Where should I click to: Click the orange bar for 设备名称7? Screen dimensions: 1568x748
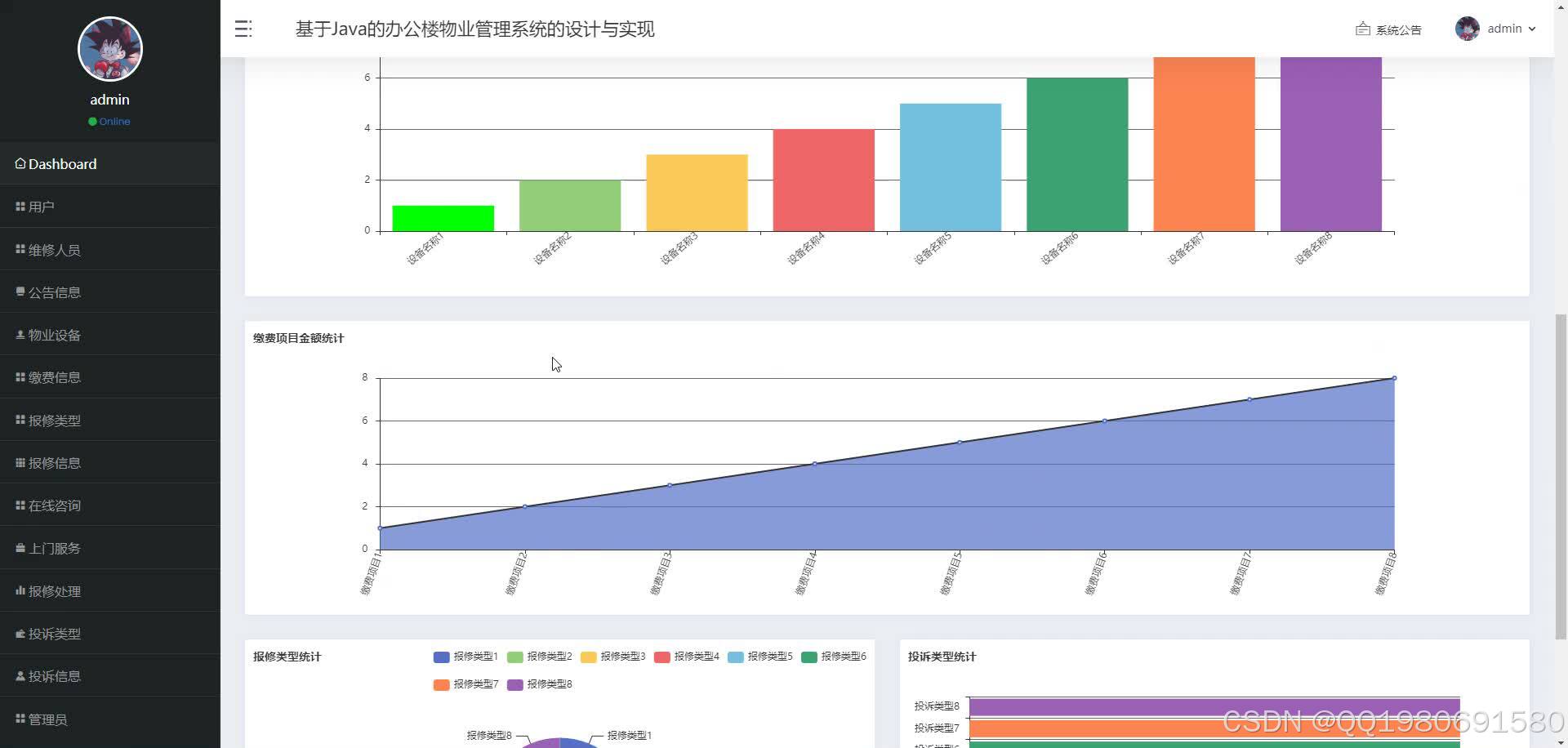[x=1204, y=144]
